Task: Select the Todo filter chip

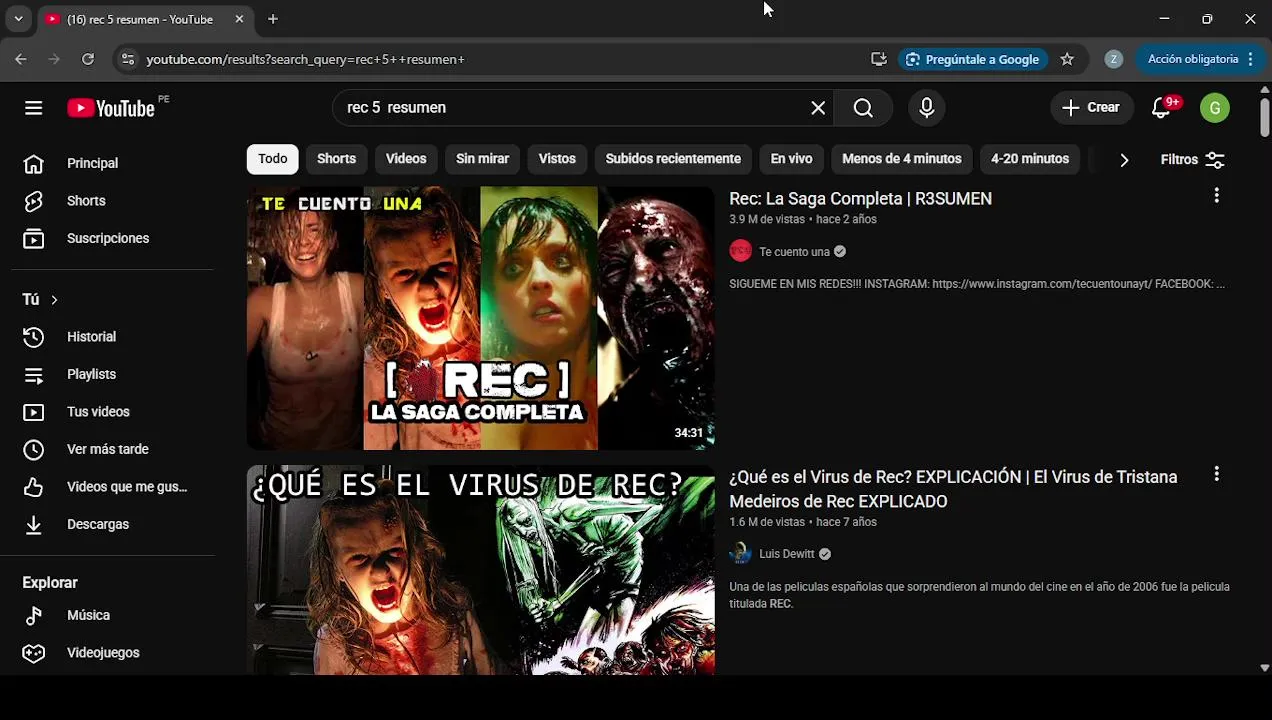Action: click(x=272, y=159)
